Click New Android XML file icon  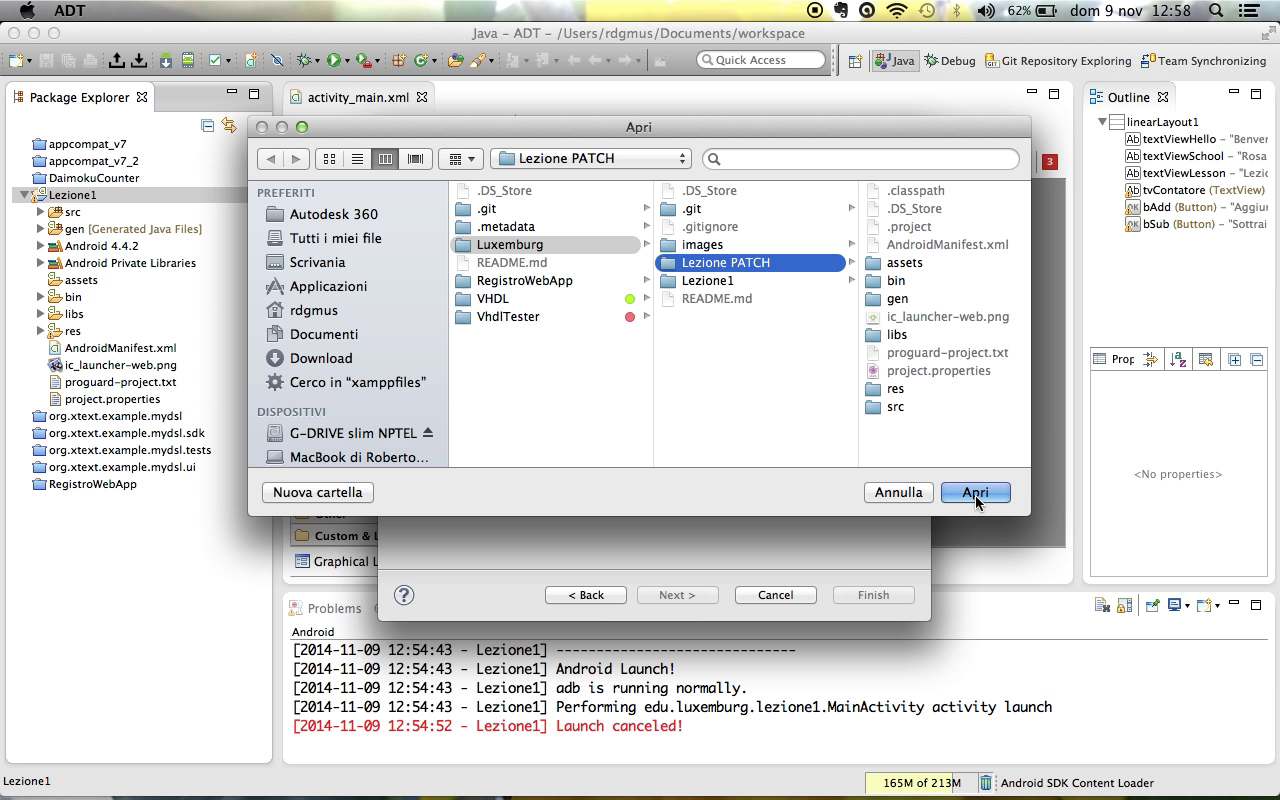coord(251,60)
